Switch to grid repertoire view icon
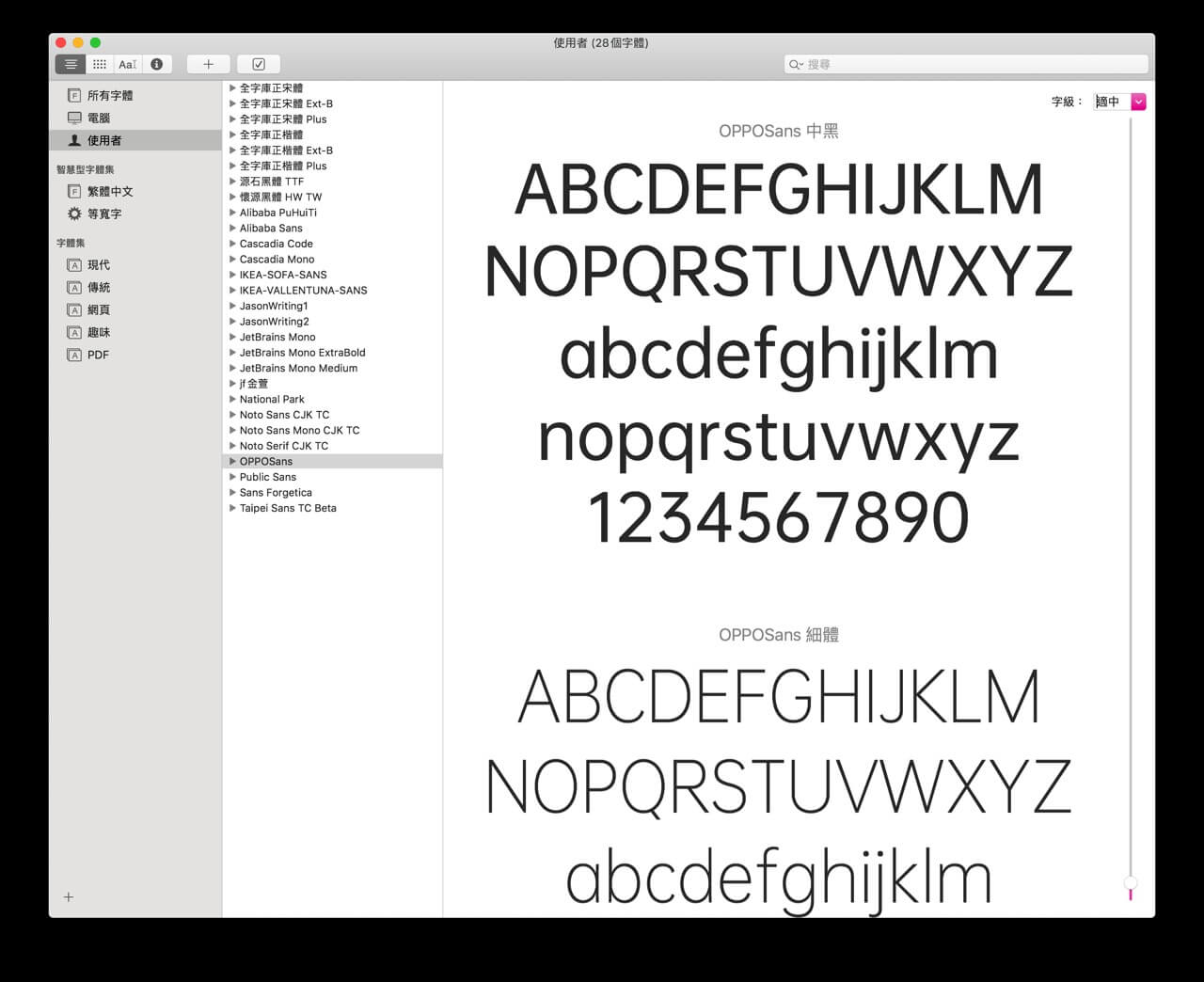This screenshot has height=982, width=1204. [99, 64]
